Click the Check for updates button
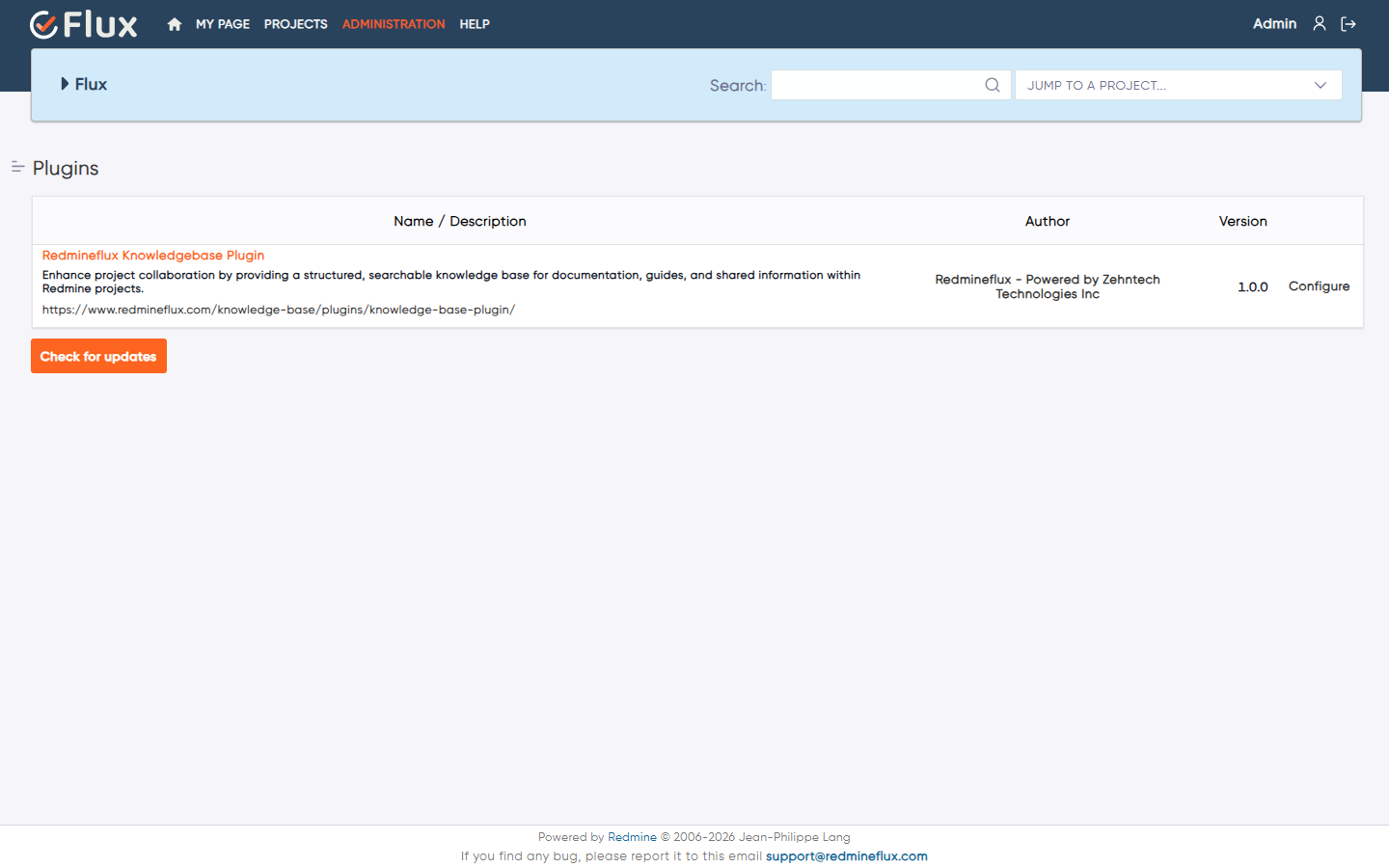The height and width of the screenshot is (868, 1389). [98, 356]
